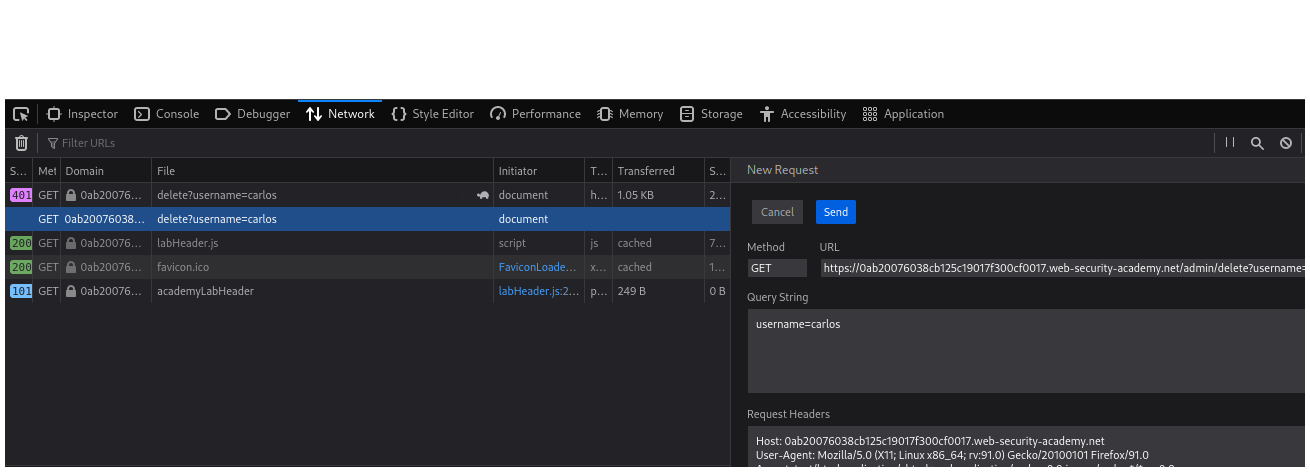Open the Console tab
The image size is (1310, 472).
(x=167, y=114)
